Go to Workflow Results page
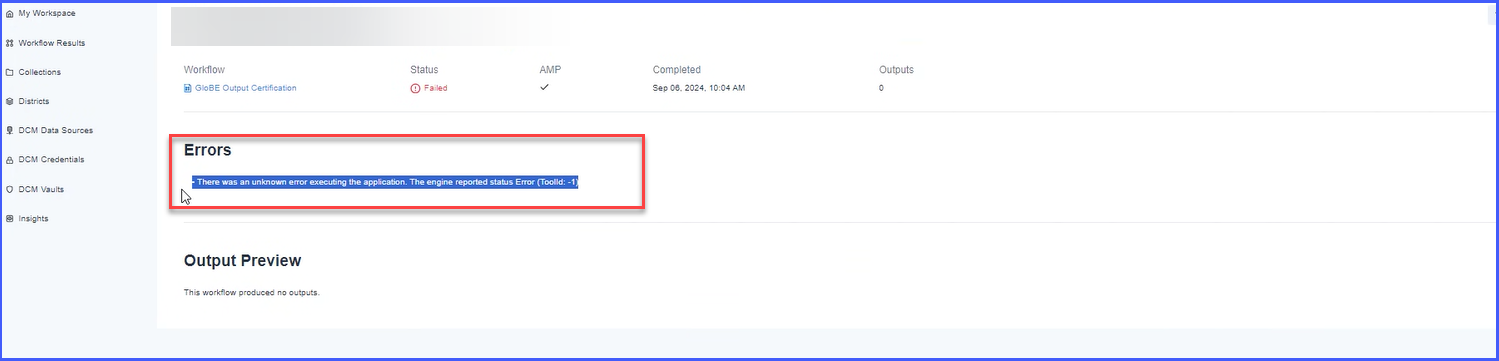The width and height of the screenshot is (1499, 361). [x=51, y=43]
